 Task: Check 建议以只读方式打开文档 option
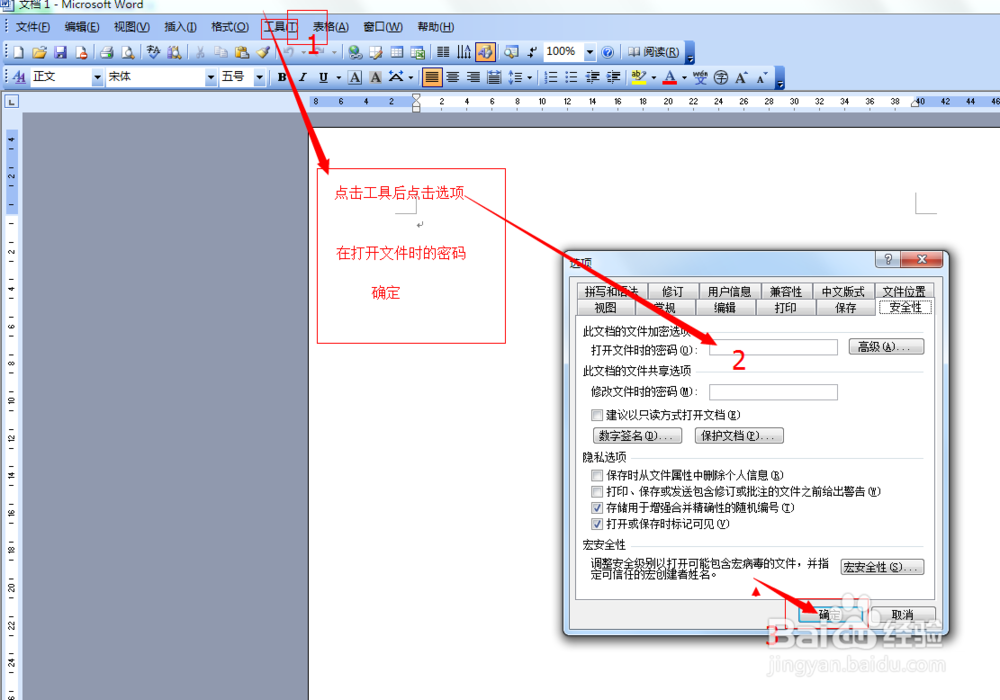(597, 415)
